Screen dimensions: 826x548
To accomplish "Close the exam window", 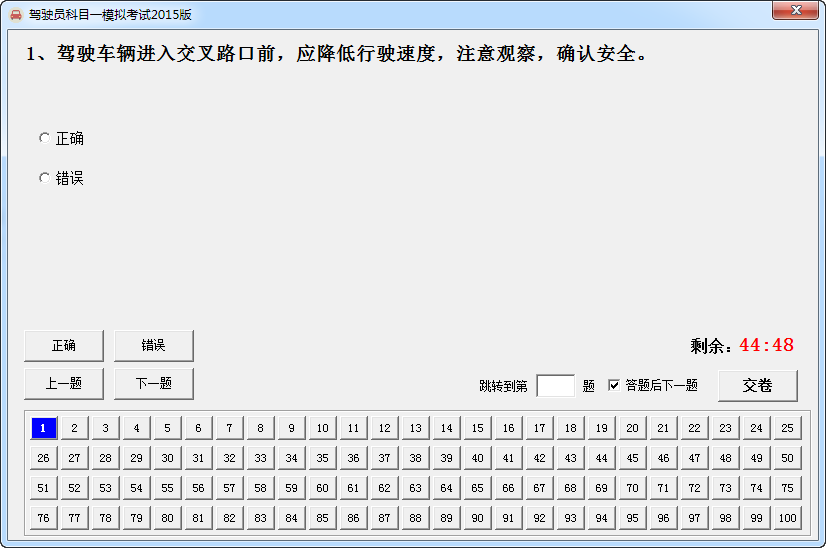I will 796,11.
